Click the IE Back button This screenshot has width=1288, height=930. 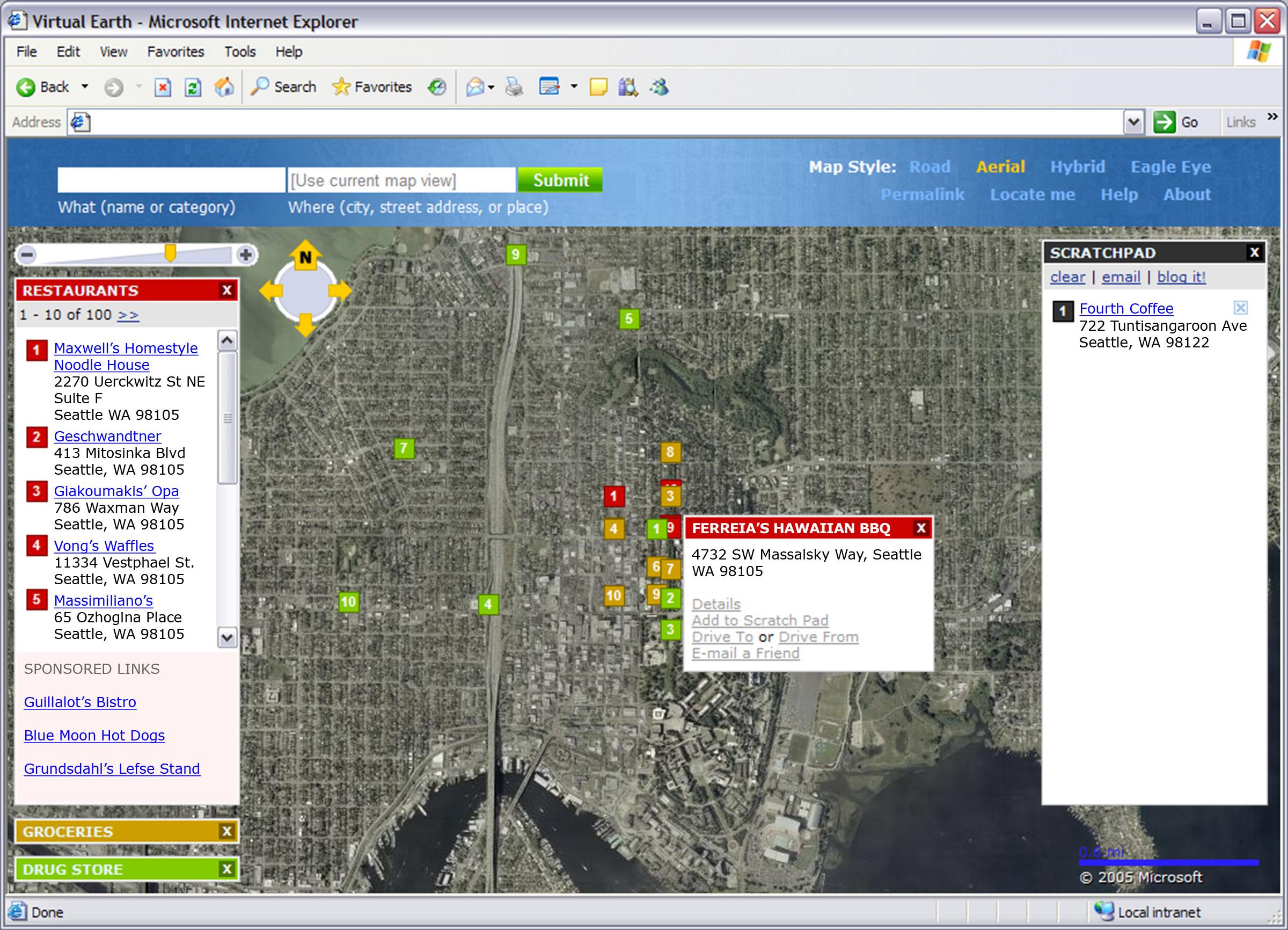coord(43,87)
